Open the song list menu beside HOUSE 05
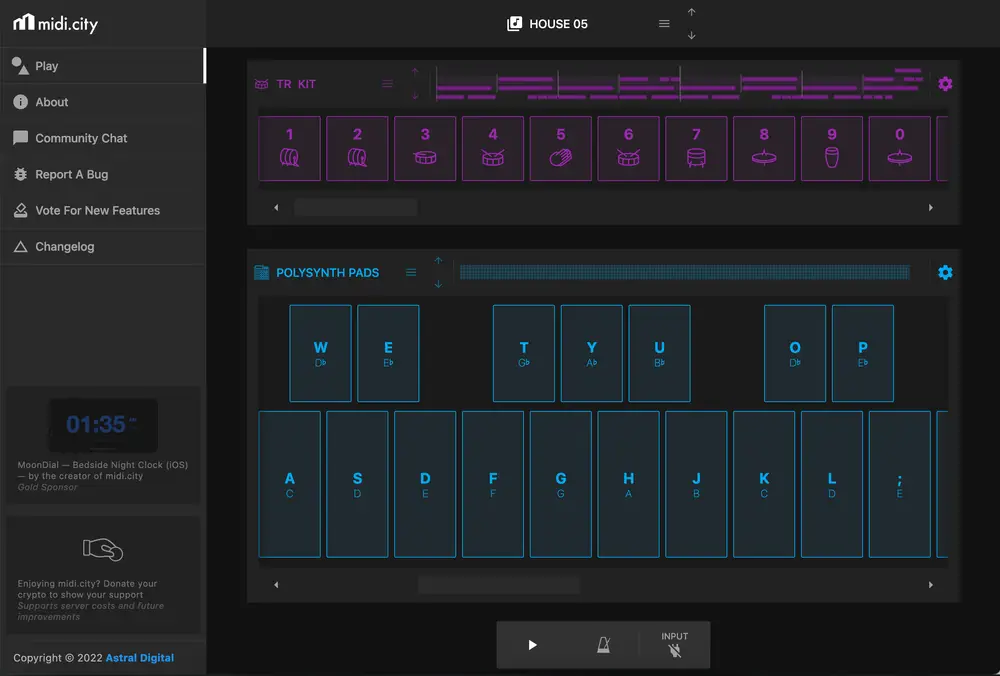Viewport: 1000px width, 676px height. click(x=663, y=23)
